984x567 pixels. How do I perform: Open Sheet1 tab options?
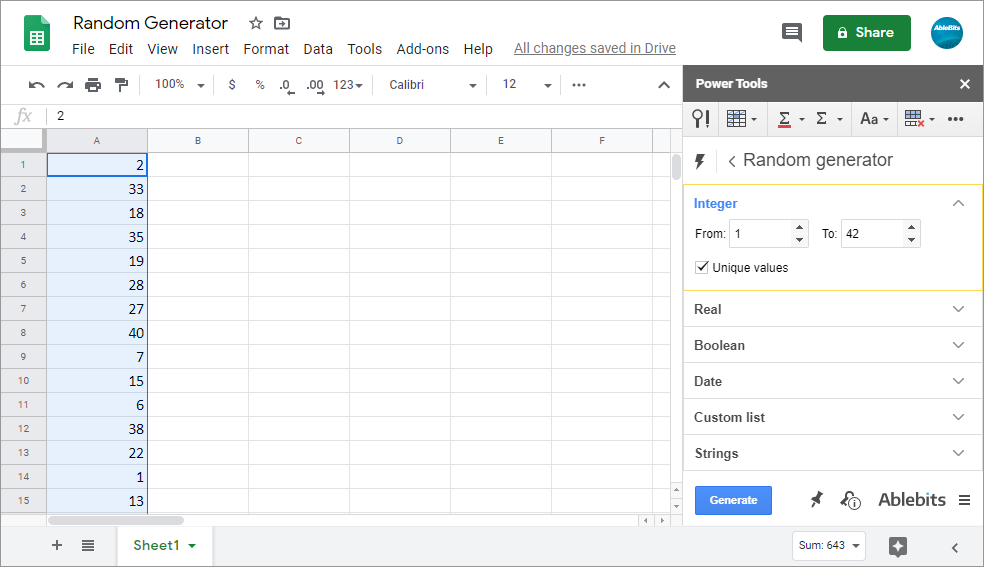[x=192, y=546]
